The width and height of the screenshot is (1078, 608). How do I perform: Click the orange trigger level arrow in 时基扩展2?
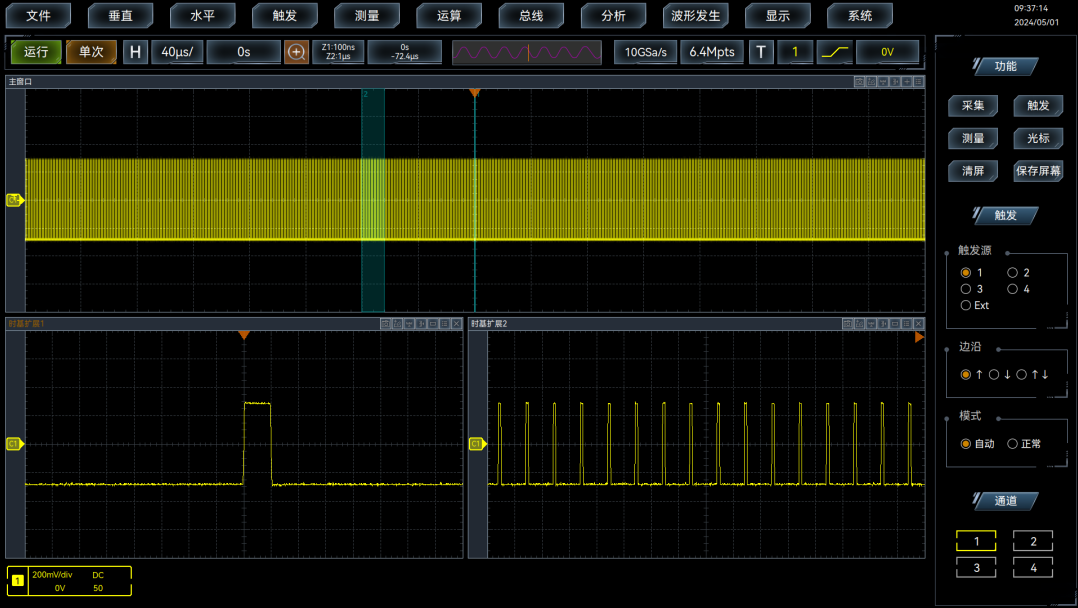click(x=919, y=337)
